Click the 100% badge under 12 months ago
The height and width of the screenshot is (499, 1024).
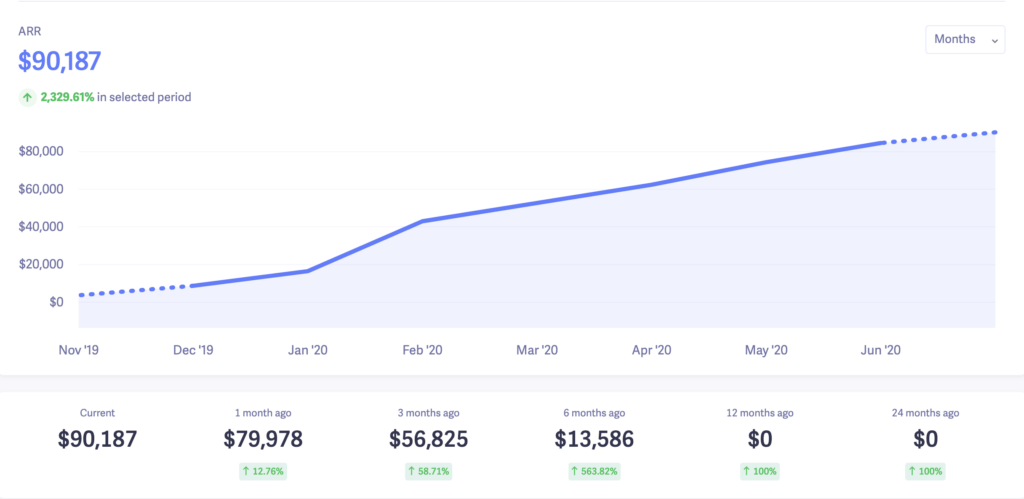(760, 470)
